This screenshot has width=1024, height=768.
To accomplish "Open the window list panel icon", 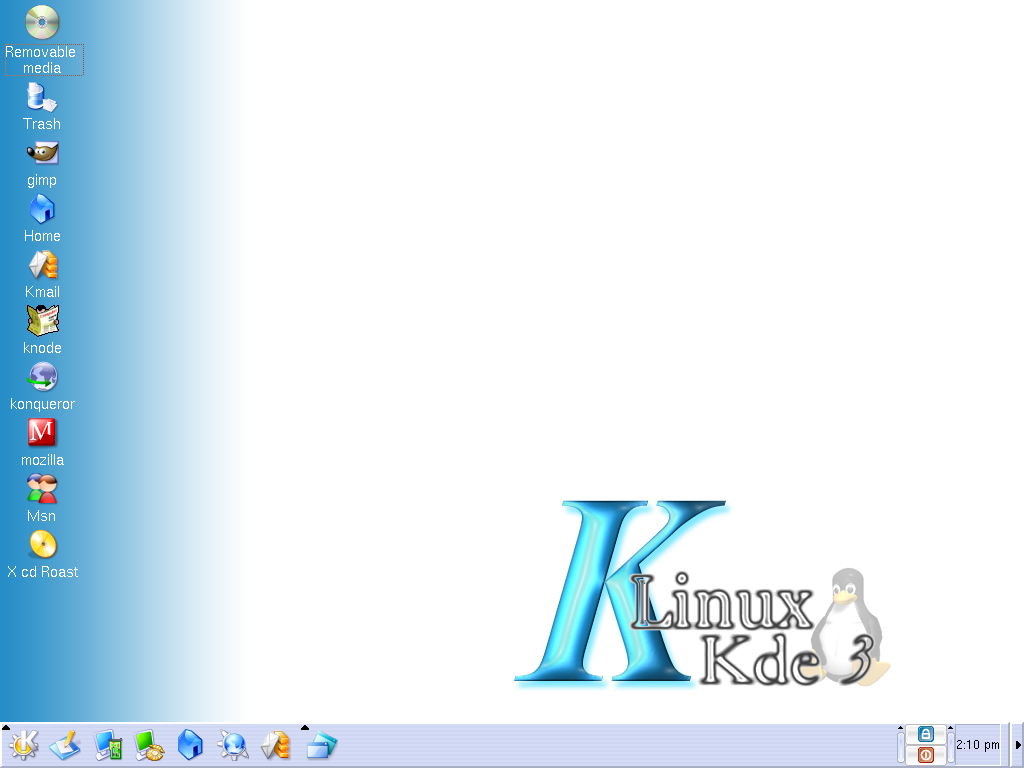I will click(x=321, y=746).
